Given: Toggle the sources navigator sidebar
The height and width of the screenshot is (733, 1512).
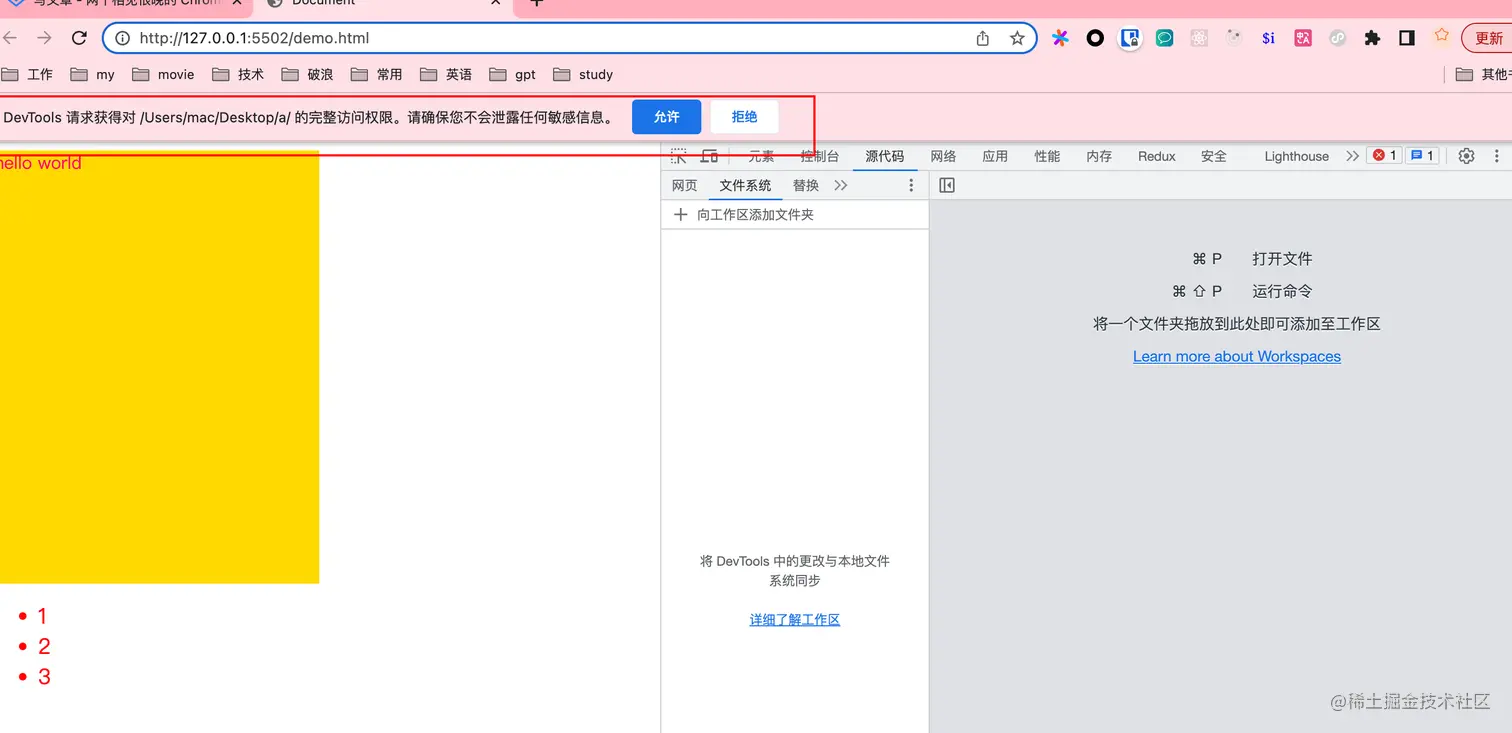Looking at the screenshot, I should click(947, 185).
